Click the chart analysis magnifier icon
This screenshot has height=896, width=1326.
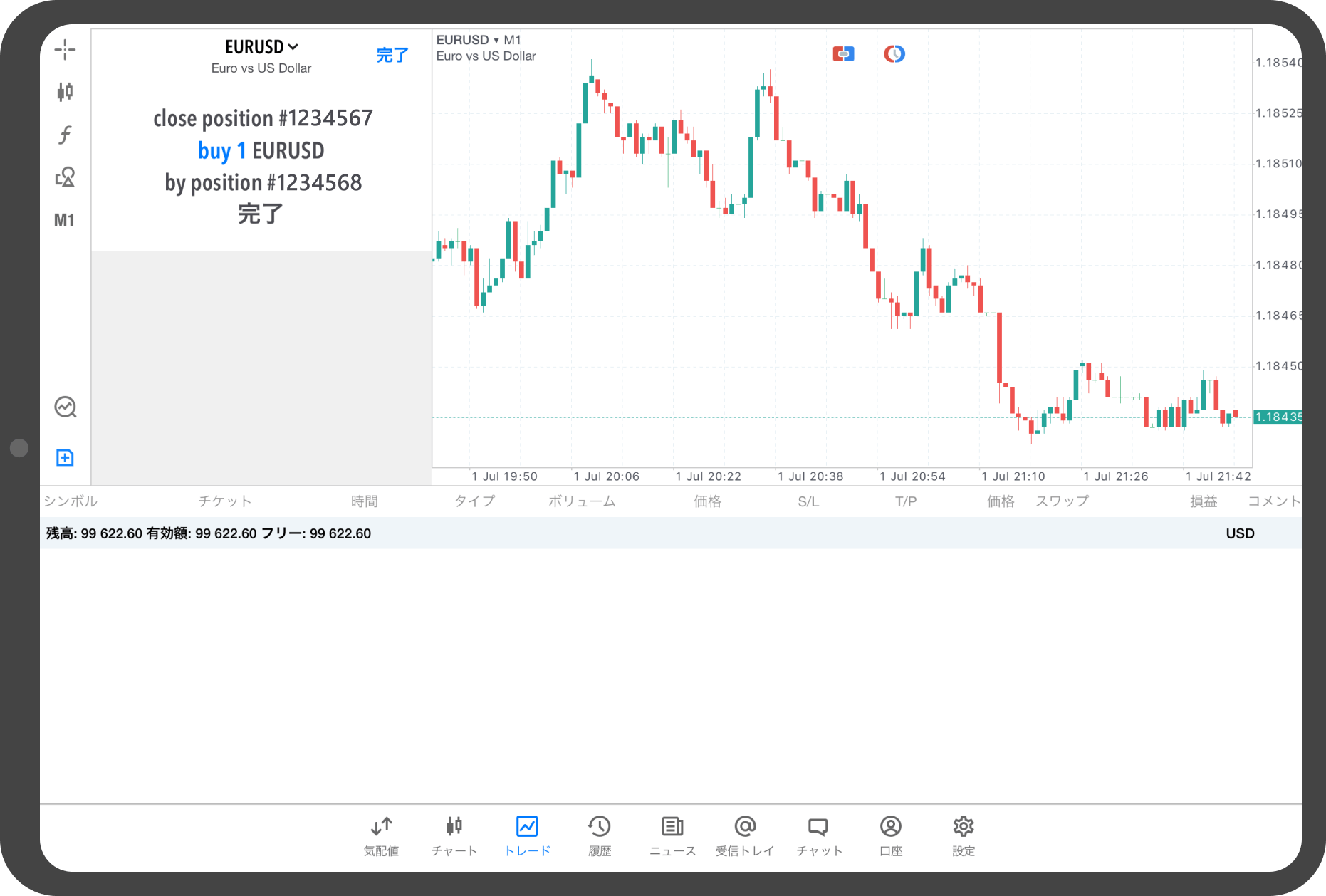[66, 407]
